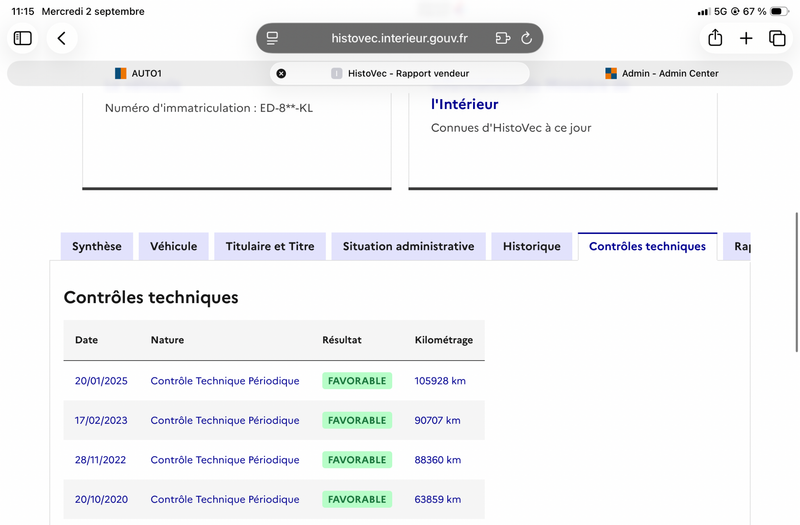Show the Safari sidebar
Screen dimensions: 800x525
point(22,38)
